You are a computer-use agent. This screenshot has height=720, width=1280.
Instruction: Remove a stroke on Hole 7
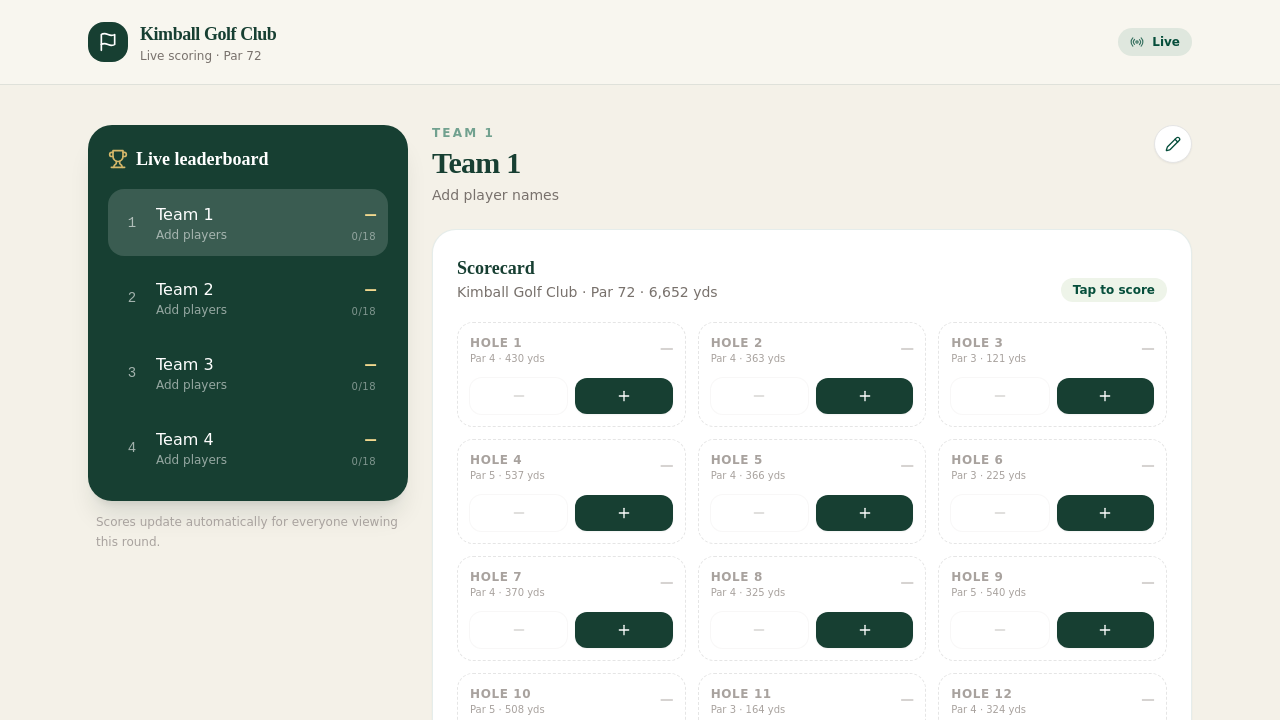point(519,630)
